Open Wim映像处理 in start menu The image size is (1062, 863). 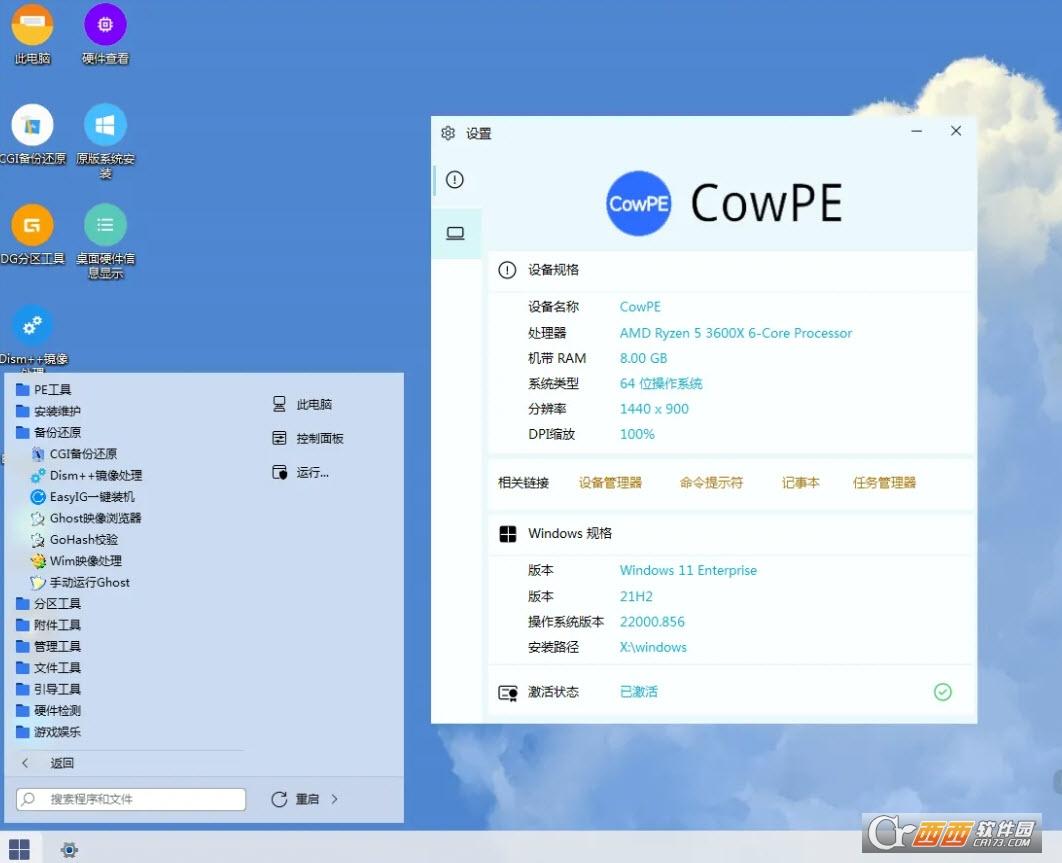77,561
